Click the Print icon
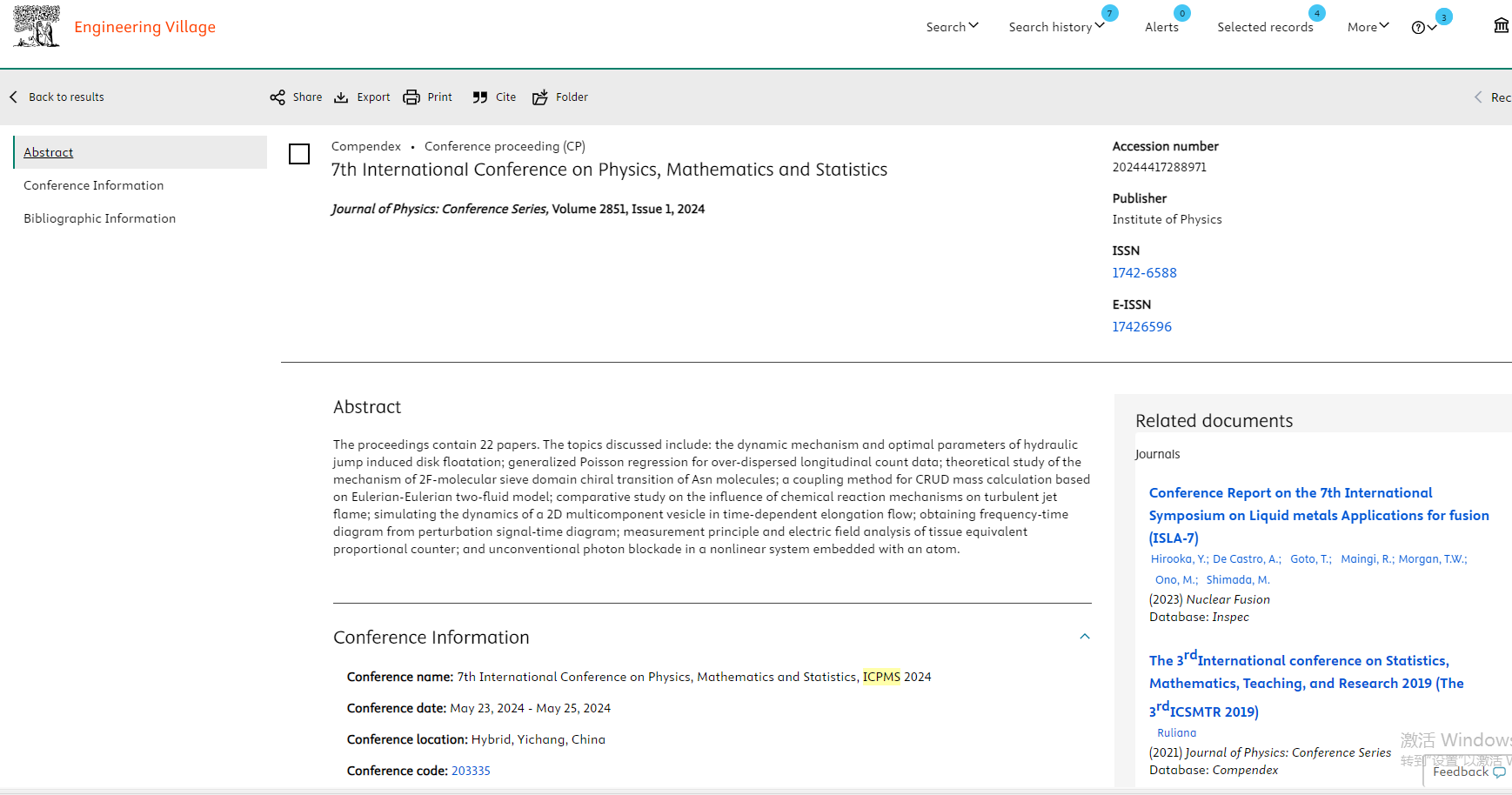Screen dimensions: 1512x795 coord(411,97)
